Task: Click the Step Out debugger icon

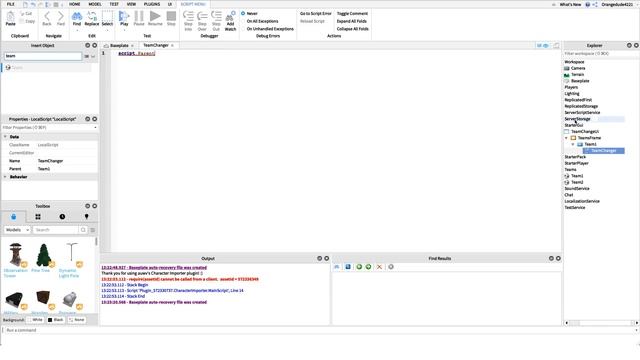Action: (x=216, y=21)
